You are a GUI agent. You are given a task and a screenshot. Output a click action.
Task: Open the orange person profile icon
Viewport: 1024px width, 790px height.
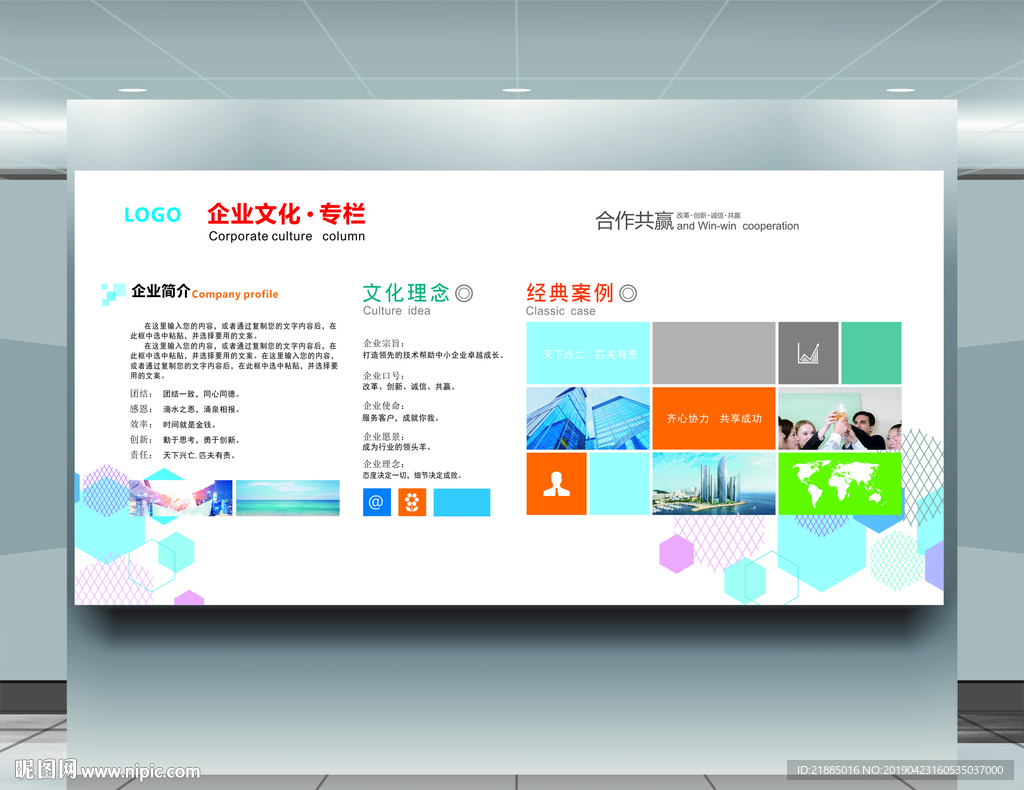pyautogui.click(x=556, y=484)
